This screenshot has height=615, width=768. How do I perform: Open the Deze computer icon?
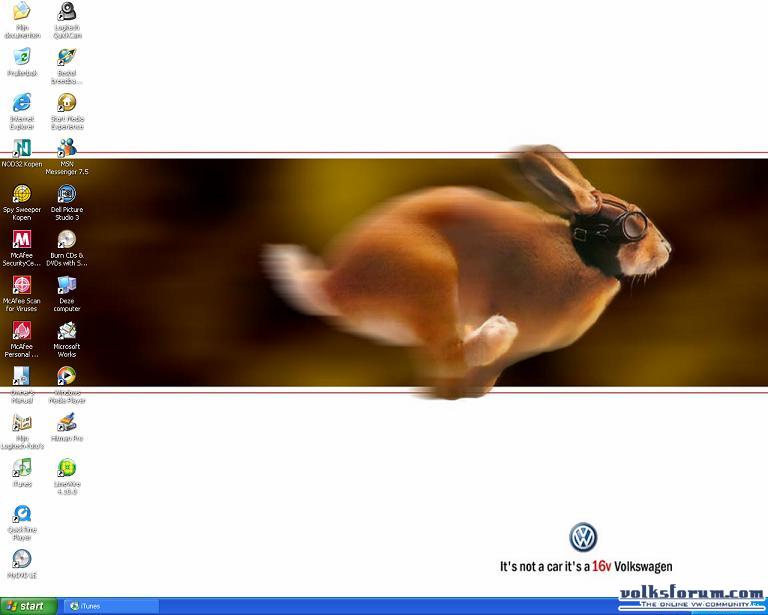(67, 284)
